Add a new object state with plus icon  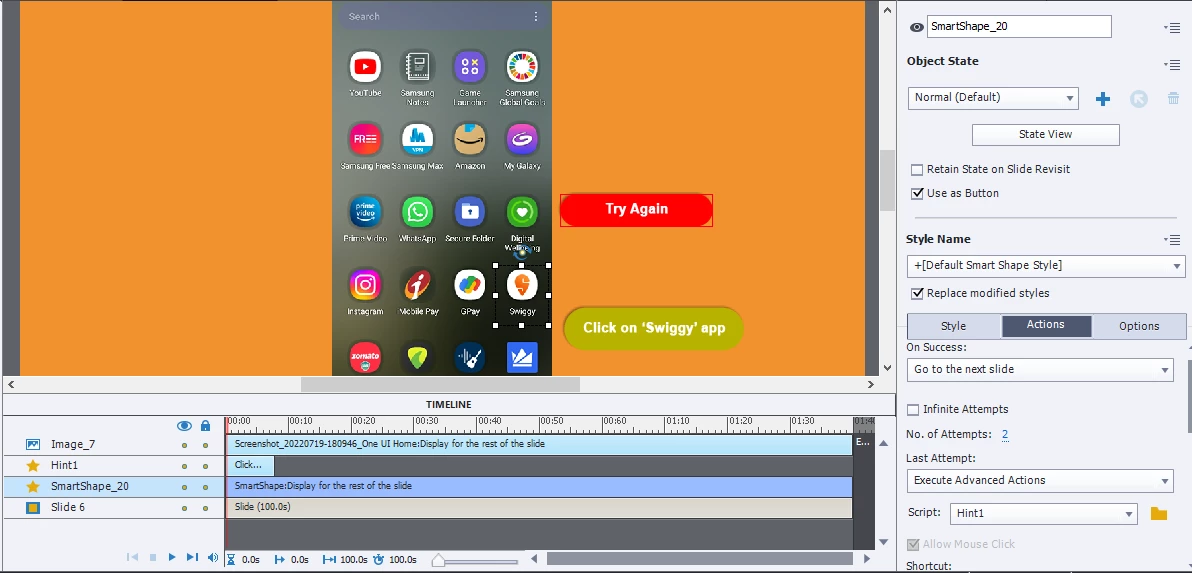[1102, 99]
